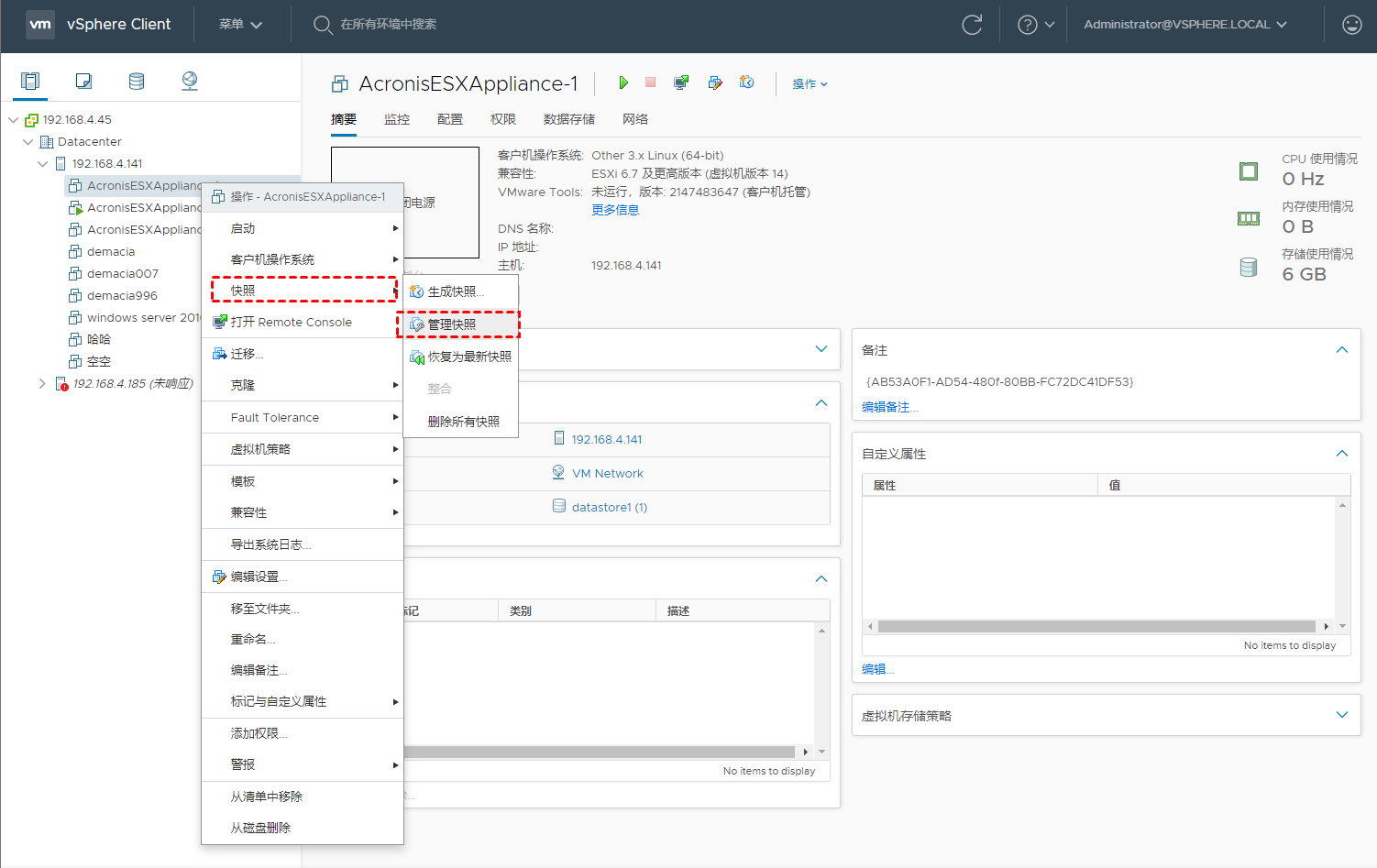Switch to the 监控 tab
1377x868 pixels.
[397, 120]
